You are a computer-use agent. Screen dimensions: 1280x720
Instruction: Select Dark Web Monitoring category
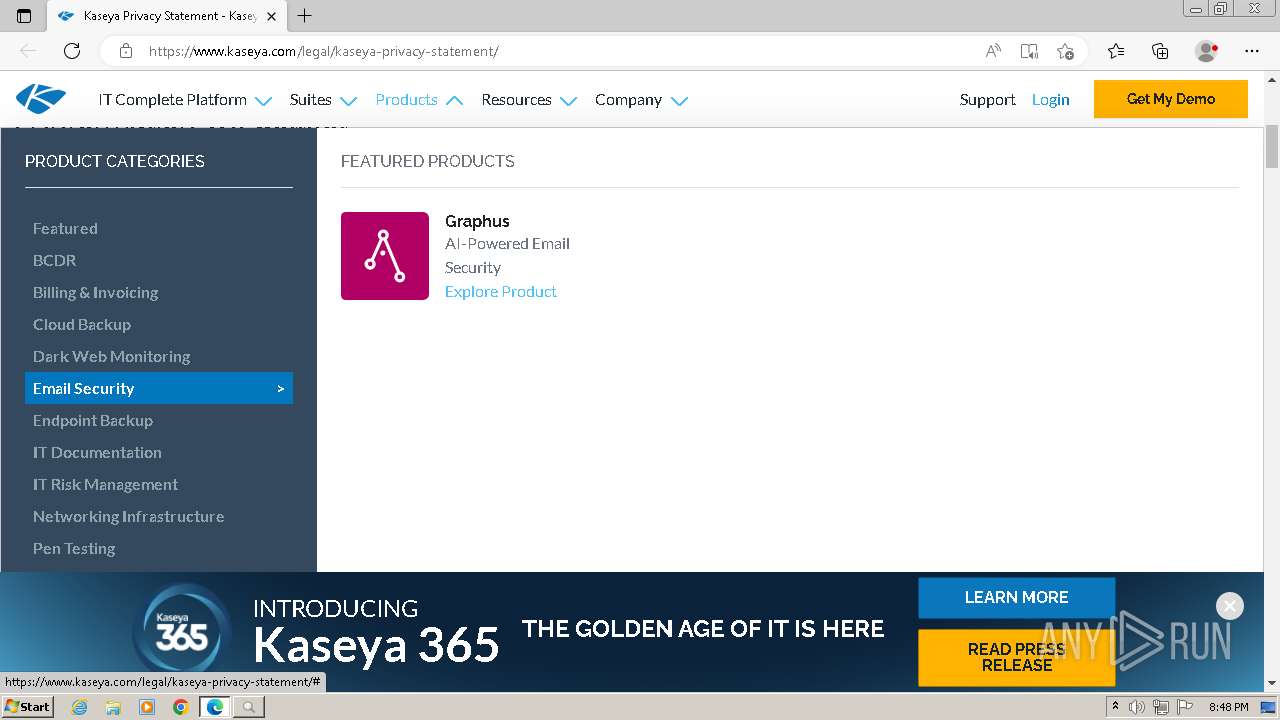coord(158,356)
